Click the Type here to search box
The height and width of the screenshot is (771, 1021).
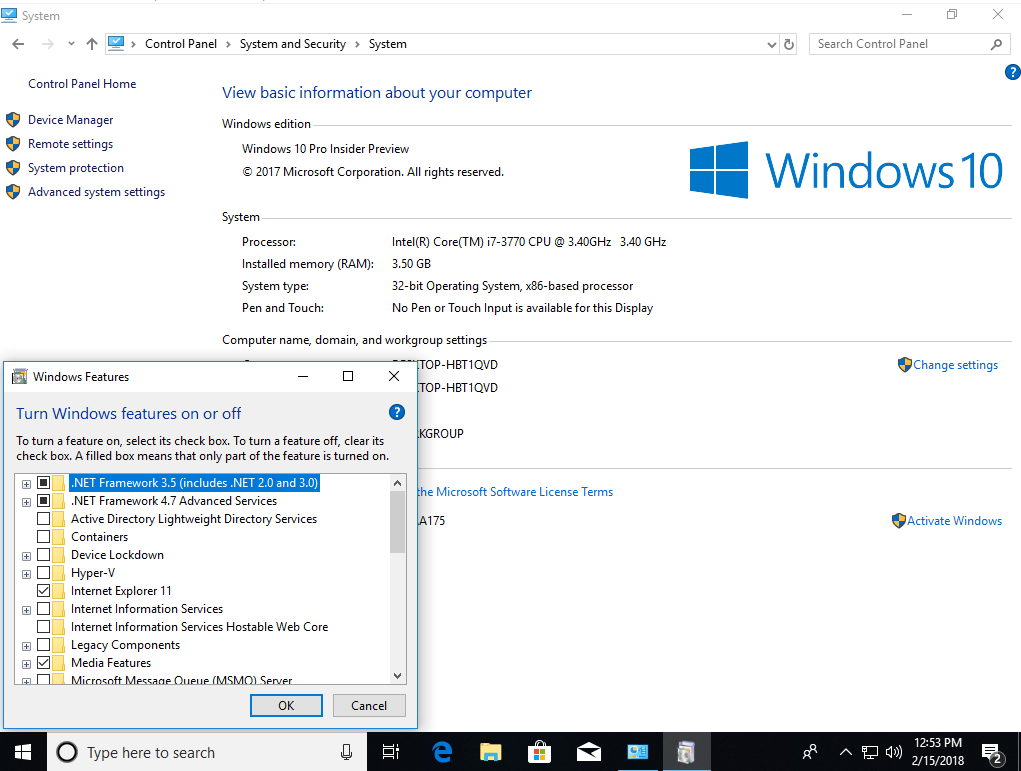207,752
